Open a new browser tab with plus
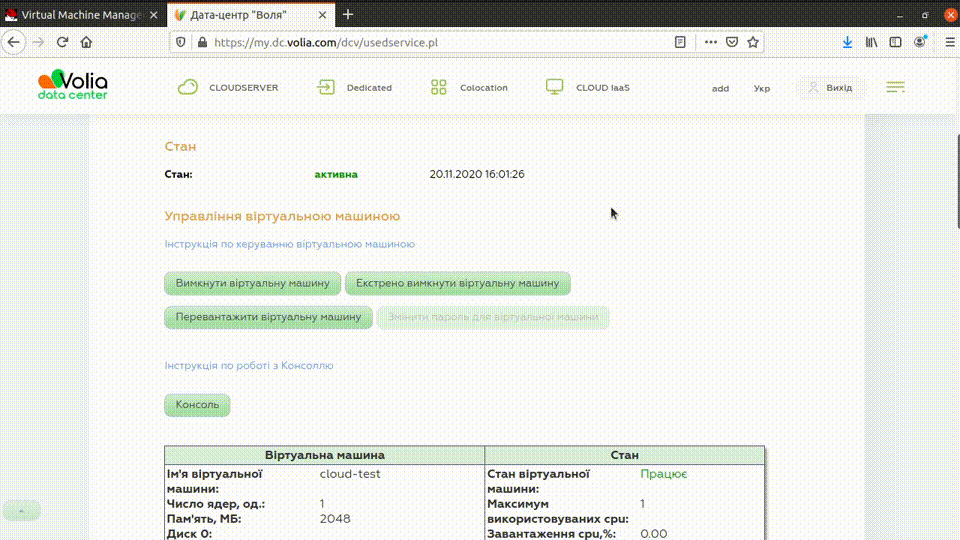 [348, 15]
